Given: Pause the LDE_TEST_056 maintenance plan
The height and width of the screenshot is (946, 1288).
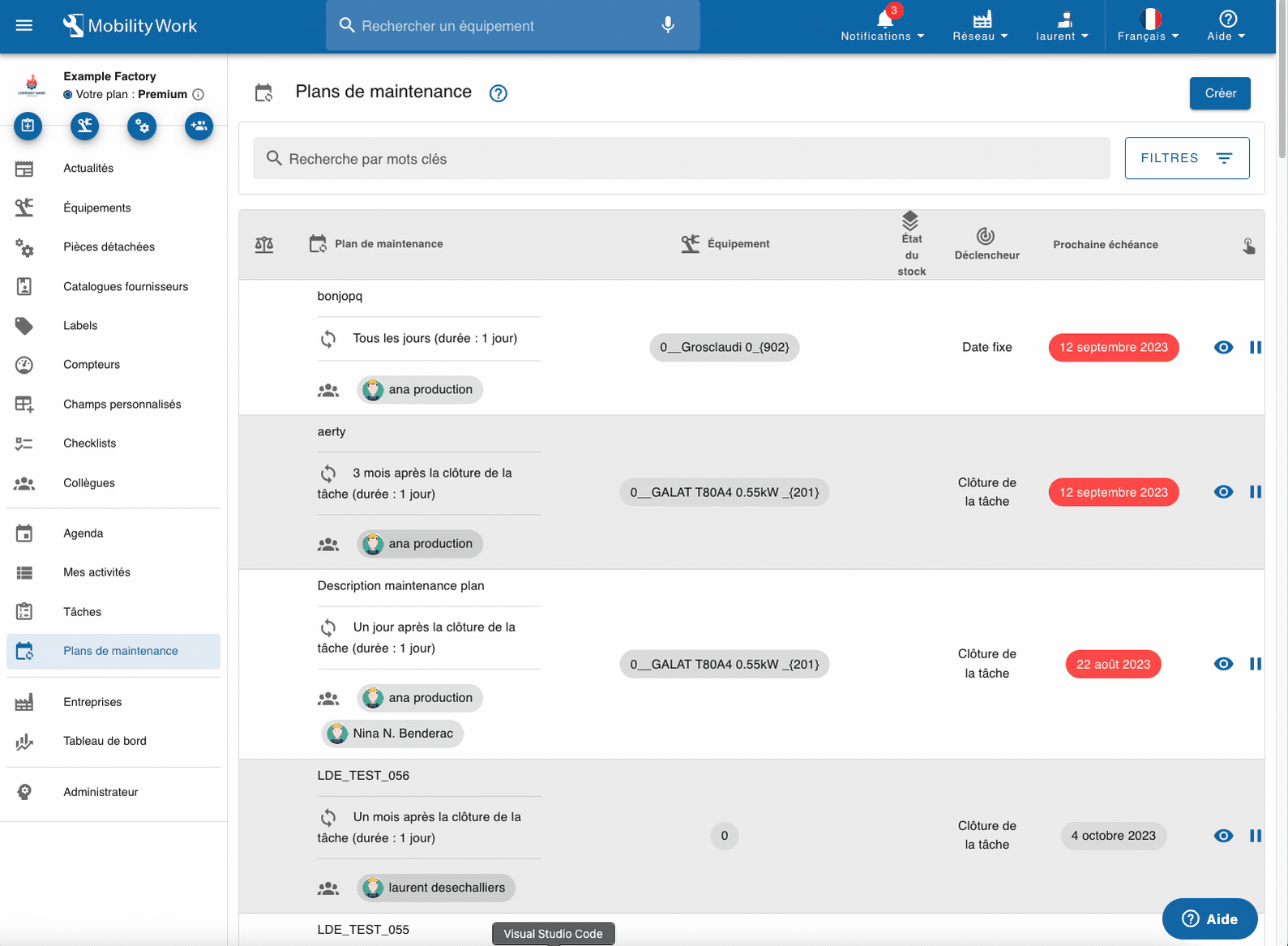Looking at the screenshot, I should [x=1255, y=836].
